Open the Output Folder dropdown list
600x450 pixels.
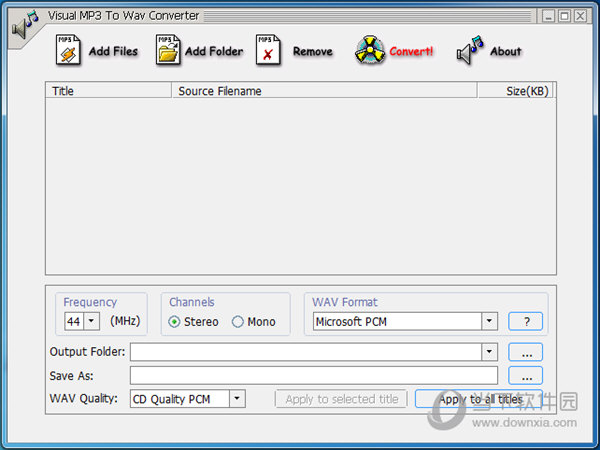[489, 352]
